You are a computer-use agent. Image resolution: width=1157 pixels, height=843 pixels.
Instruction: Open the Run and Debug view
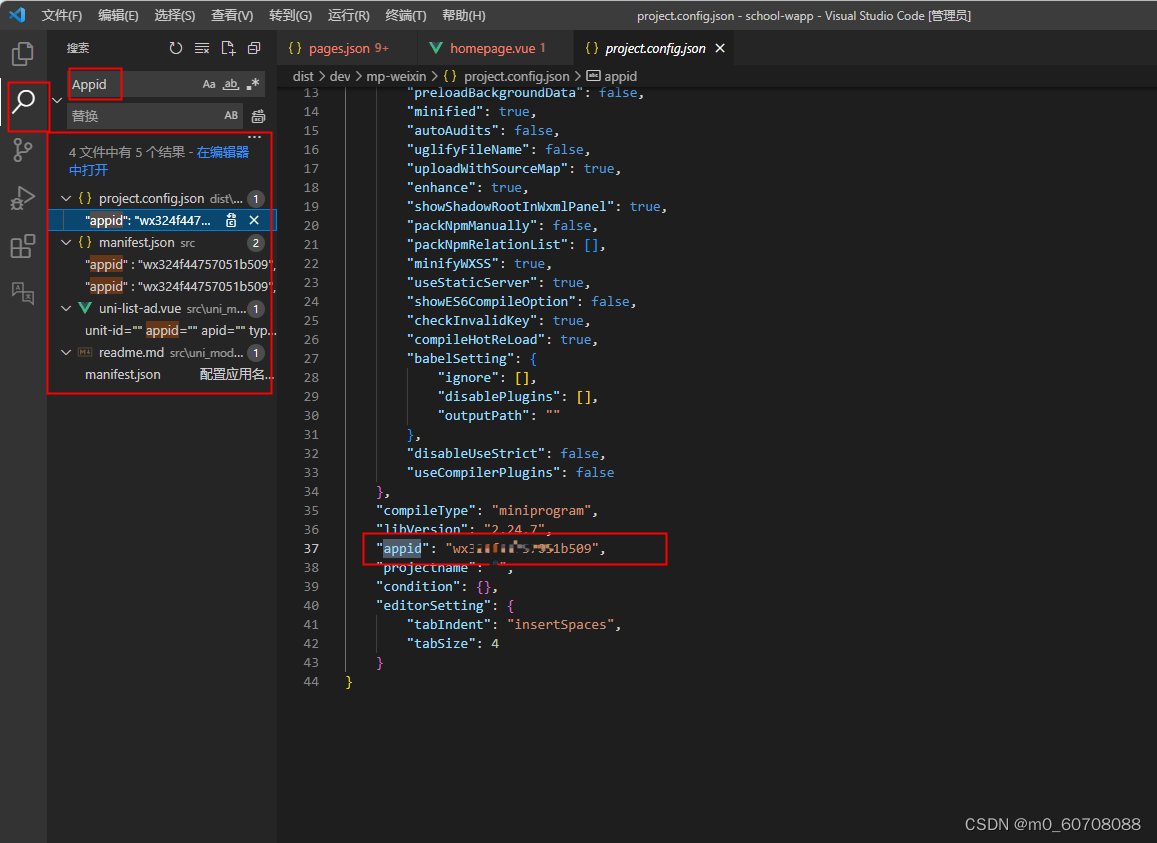(x=23, y=198)
